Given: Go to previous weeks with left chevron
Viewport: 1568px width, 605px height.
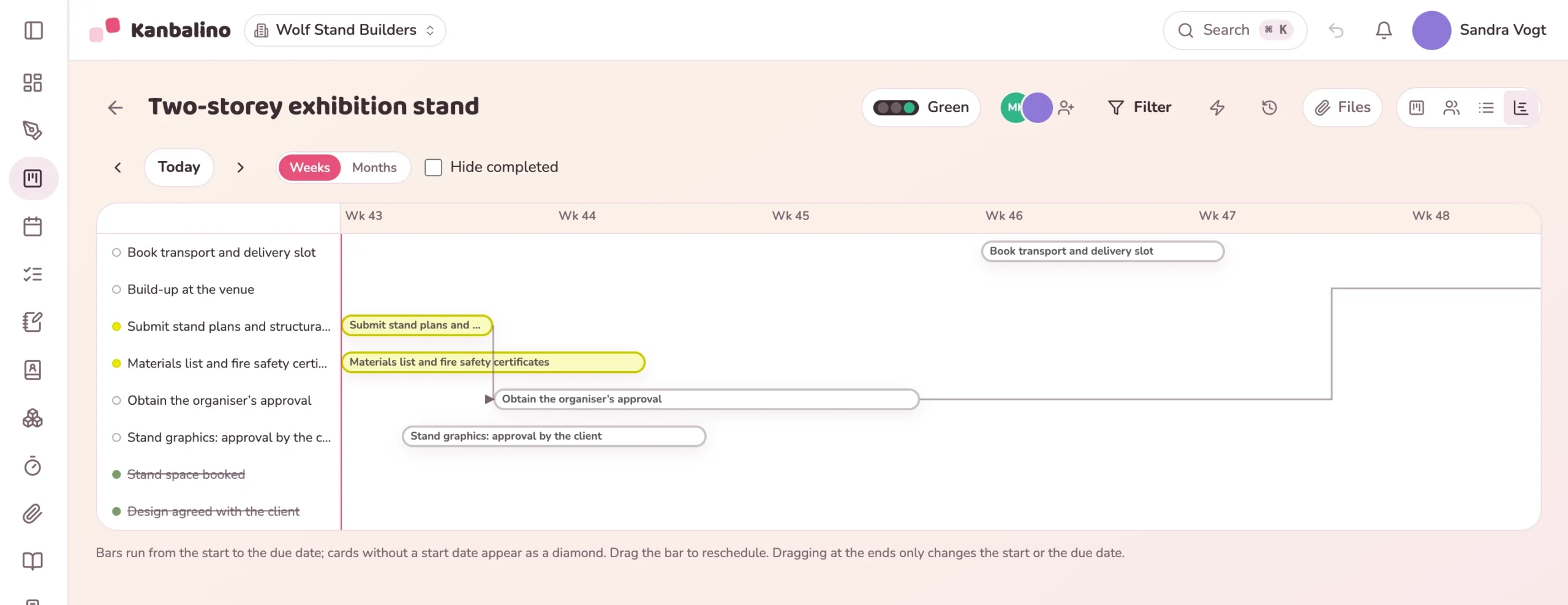Looking at the screenshot, I should coord(118,167).
